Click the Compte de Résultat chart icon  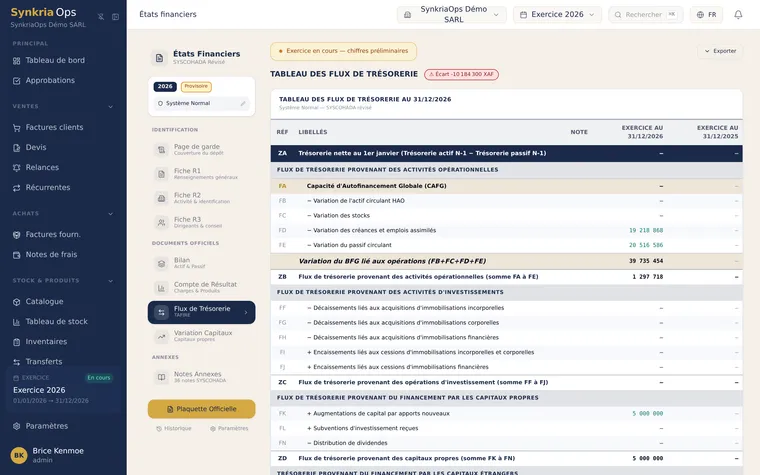(161, 287)
